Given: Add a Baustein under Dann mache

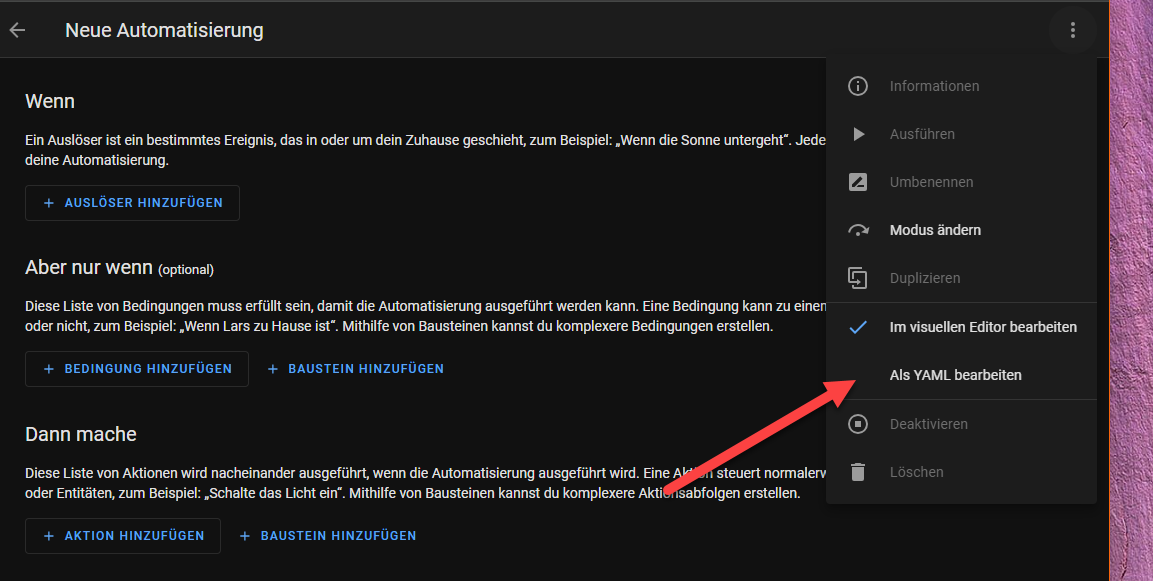Looking at the screenshot, I should [328, 536].
